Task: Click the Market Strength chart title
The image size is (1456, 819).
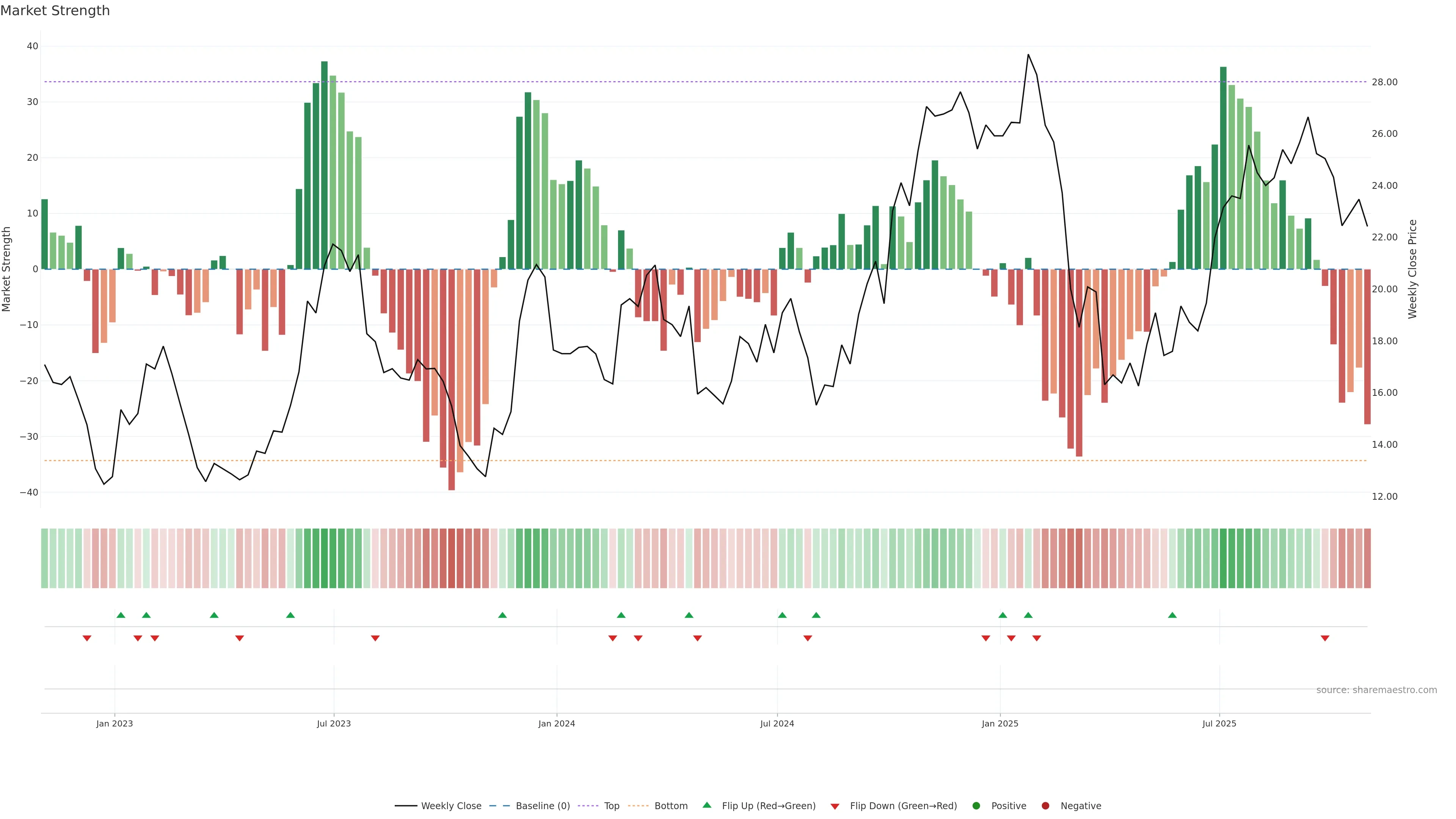Action: pos(55,11)
